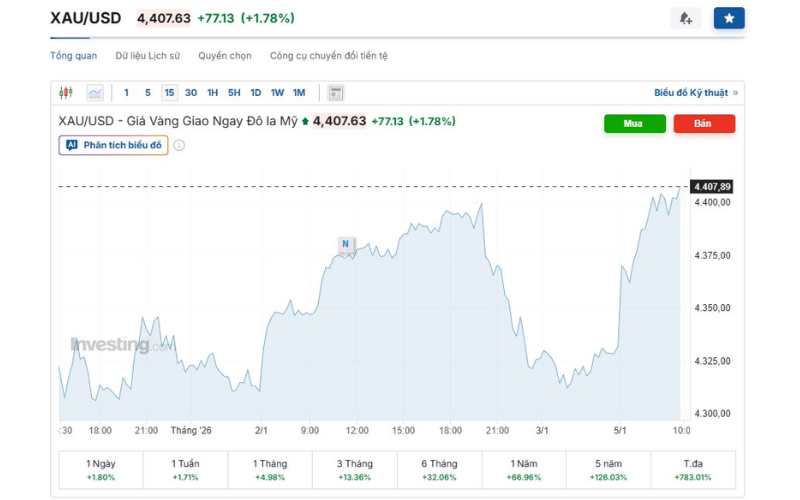Select the 1D chart interval
This screenshot has height=500, width=800.
pos(256,92)
